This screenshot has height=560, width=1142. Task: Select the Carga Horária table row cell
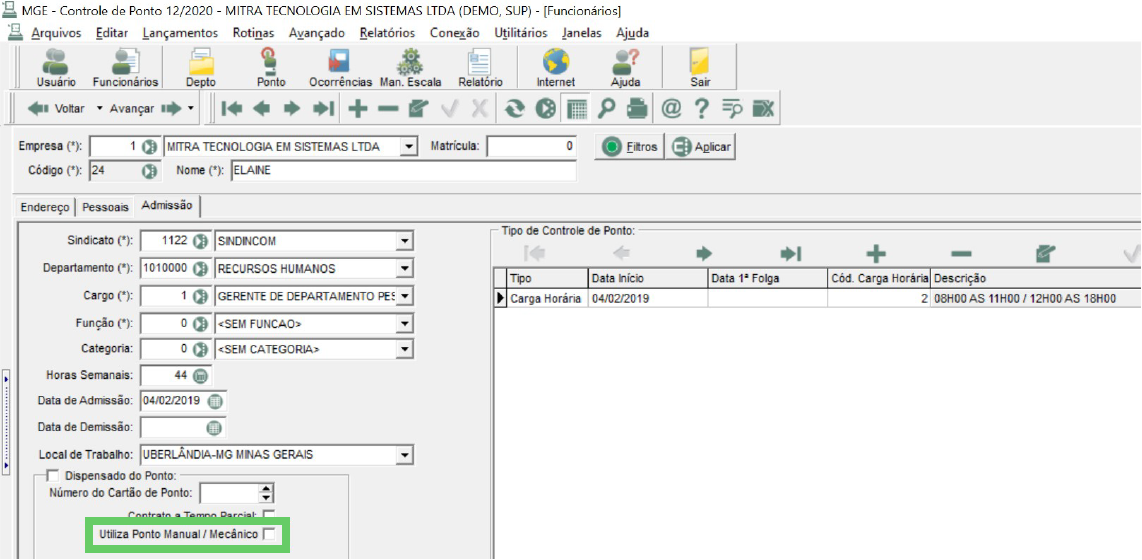(x=546, y=299)
